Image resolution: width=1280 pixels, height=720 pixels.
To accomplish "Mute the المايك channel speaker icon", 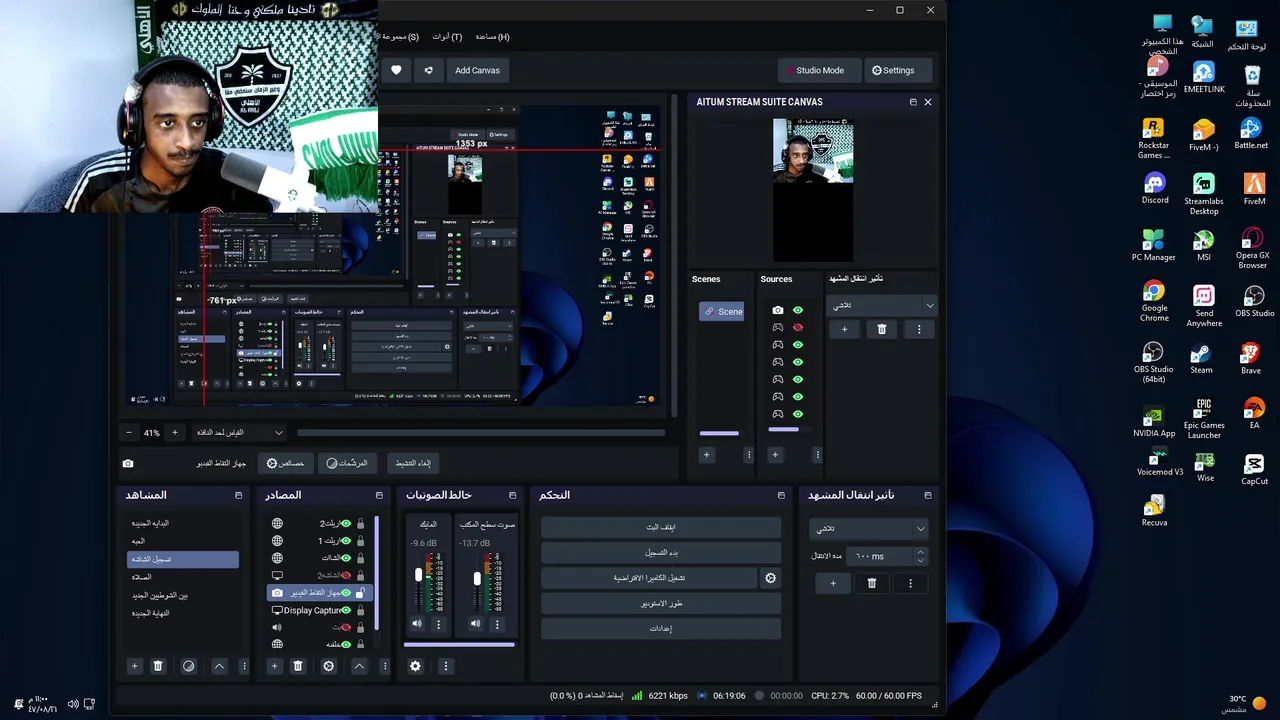I will [417, 624].
